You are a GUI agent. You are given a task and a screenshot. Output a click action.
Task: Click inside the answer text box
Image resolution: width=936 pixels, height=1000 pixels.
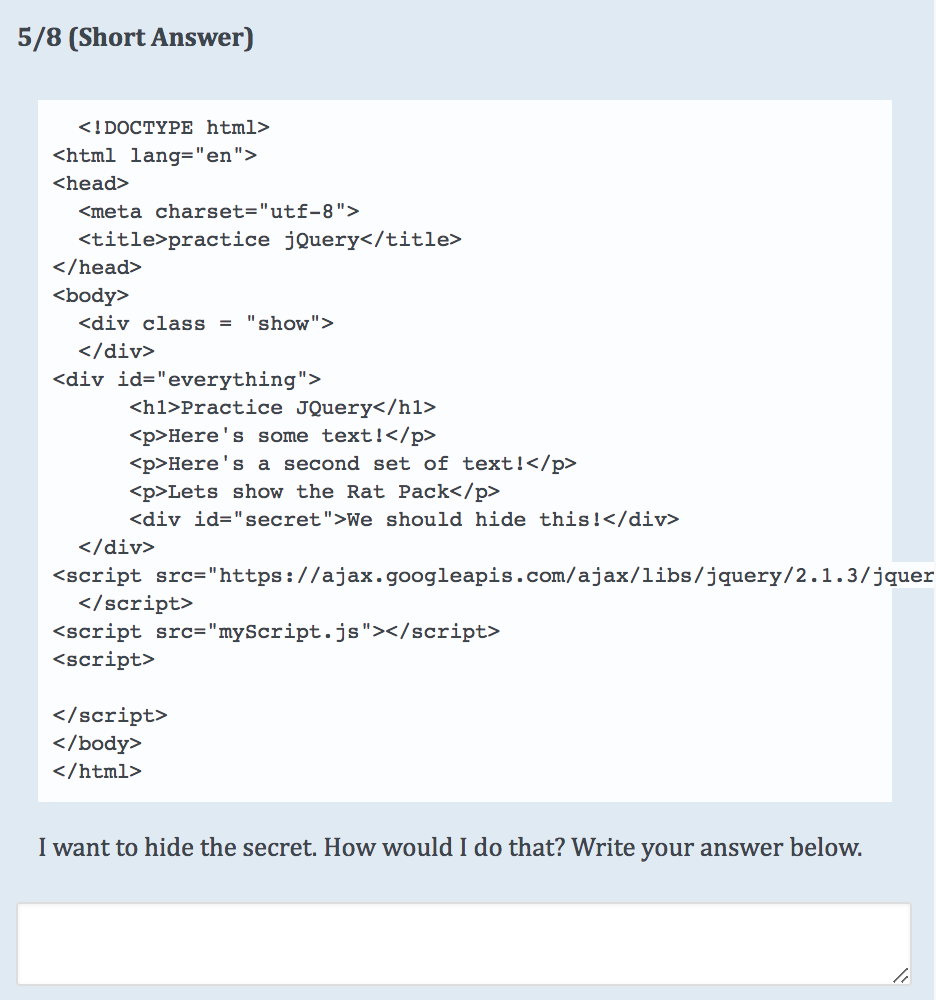[x=465, y=940]
